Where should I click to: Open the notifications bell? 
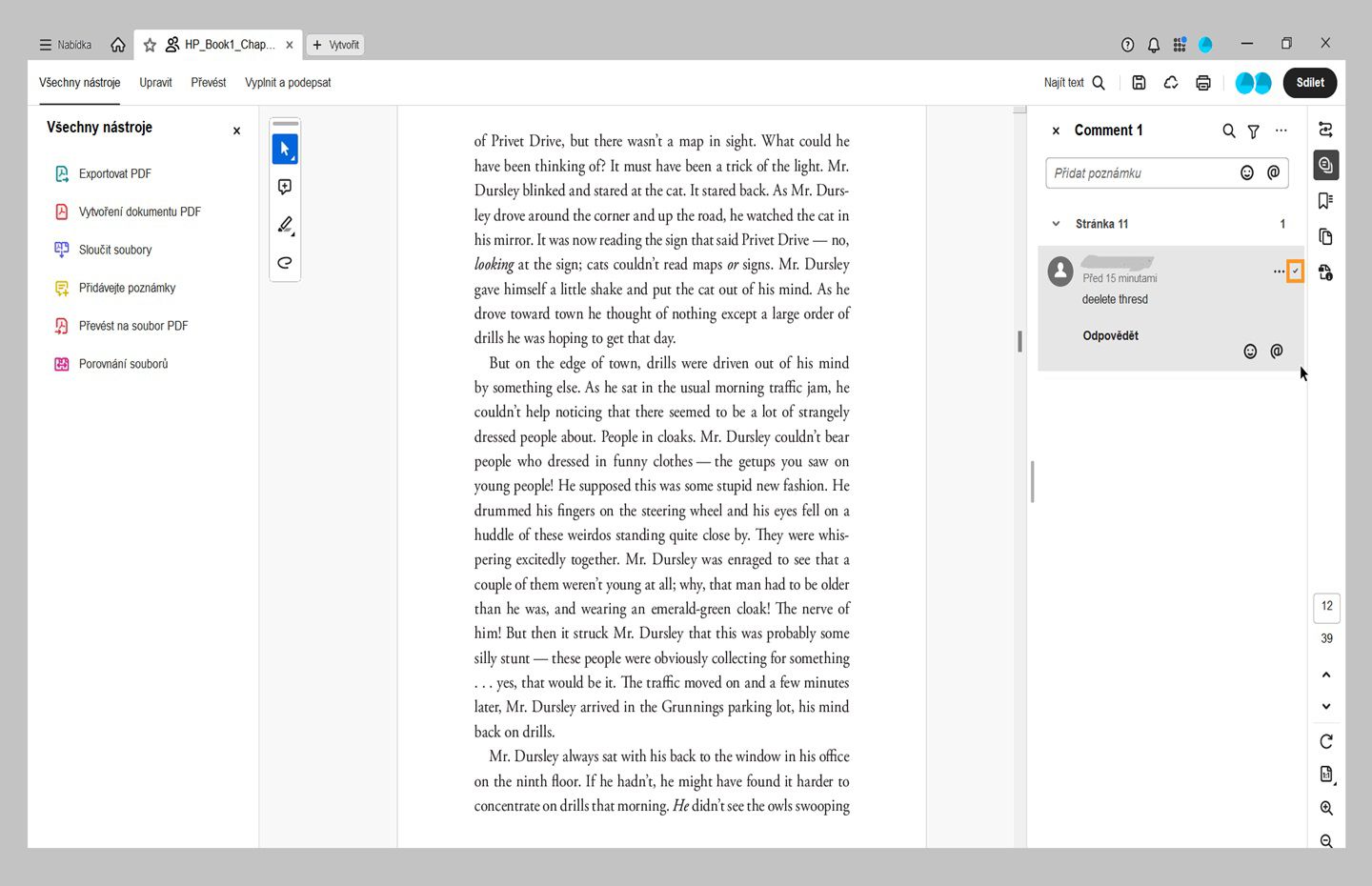coord(1154,45)
